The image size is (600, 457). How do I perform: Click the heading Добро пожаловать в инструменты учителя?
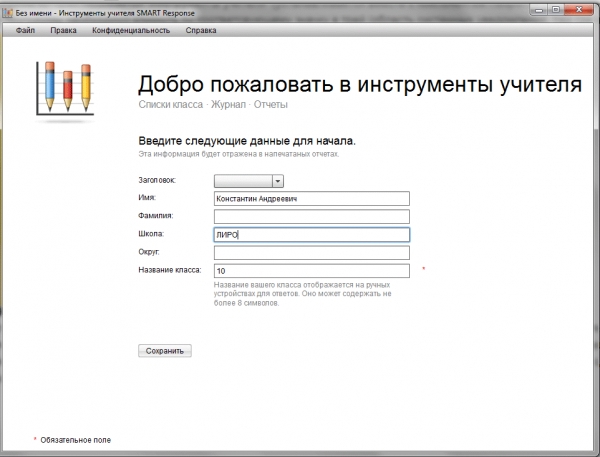(x=360, y=85)
